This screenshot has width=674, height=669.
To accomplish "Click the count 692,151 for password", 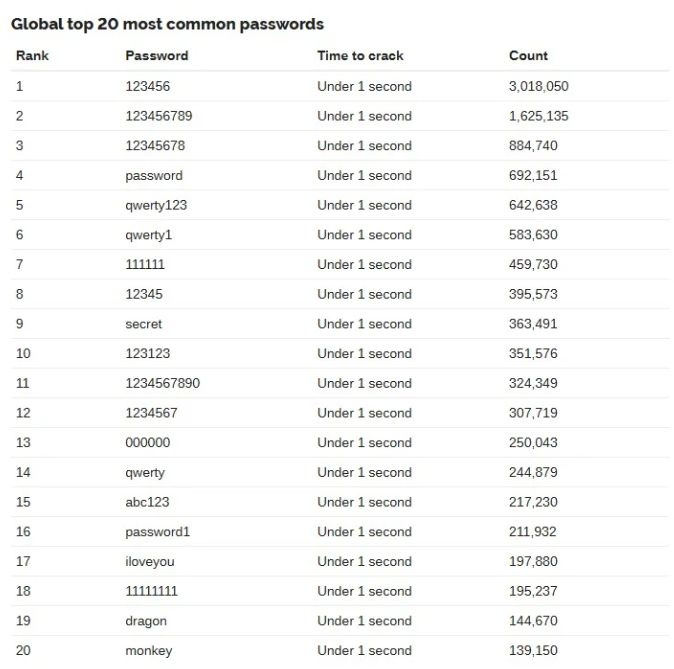I will (x=533, y=175).
